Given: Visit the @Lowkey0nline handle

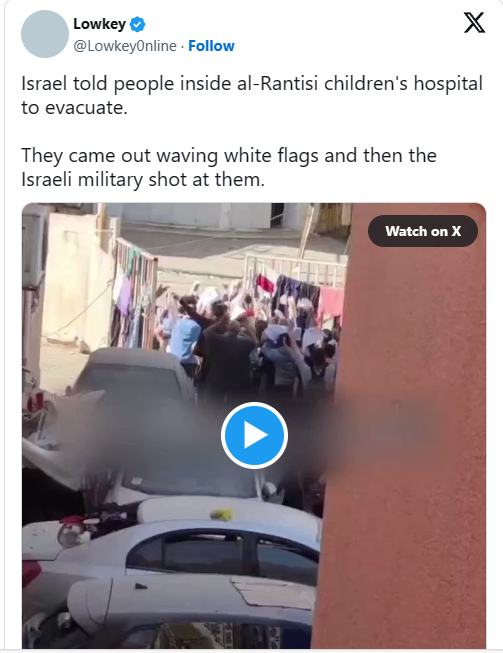Looking at the screenshot, I should pyautogui.click(x=125, y=46).
